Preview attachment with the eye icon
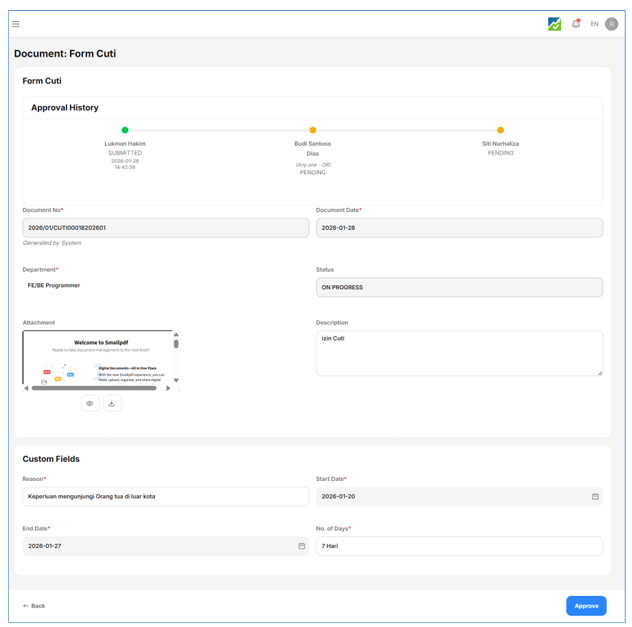Image resolution: width=632 pixels, height=627 pixels. pyautogui.click(x=90, y=404)
